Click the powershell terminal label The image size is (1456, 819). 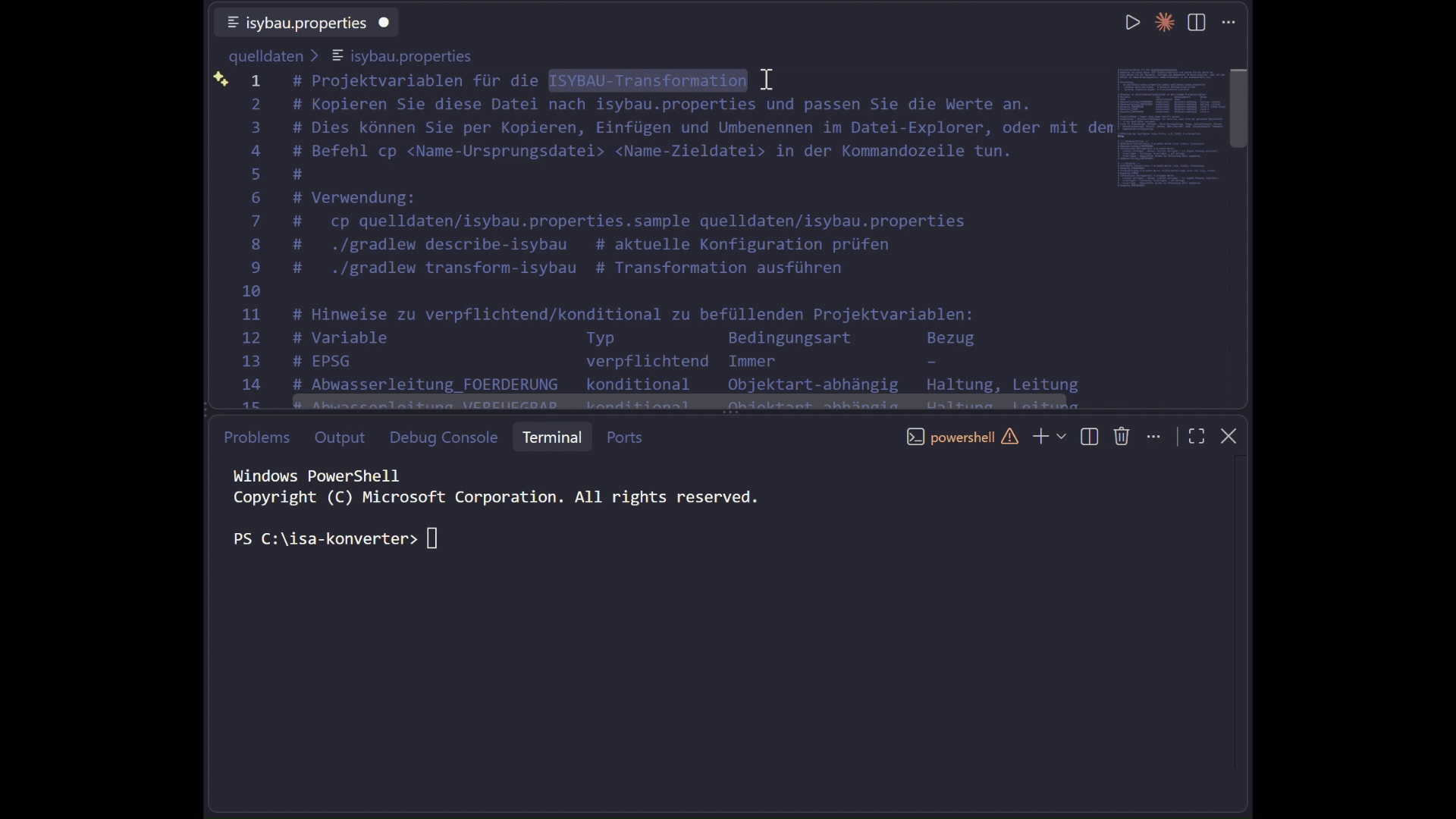coord(962,438)
